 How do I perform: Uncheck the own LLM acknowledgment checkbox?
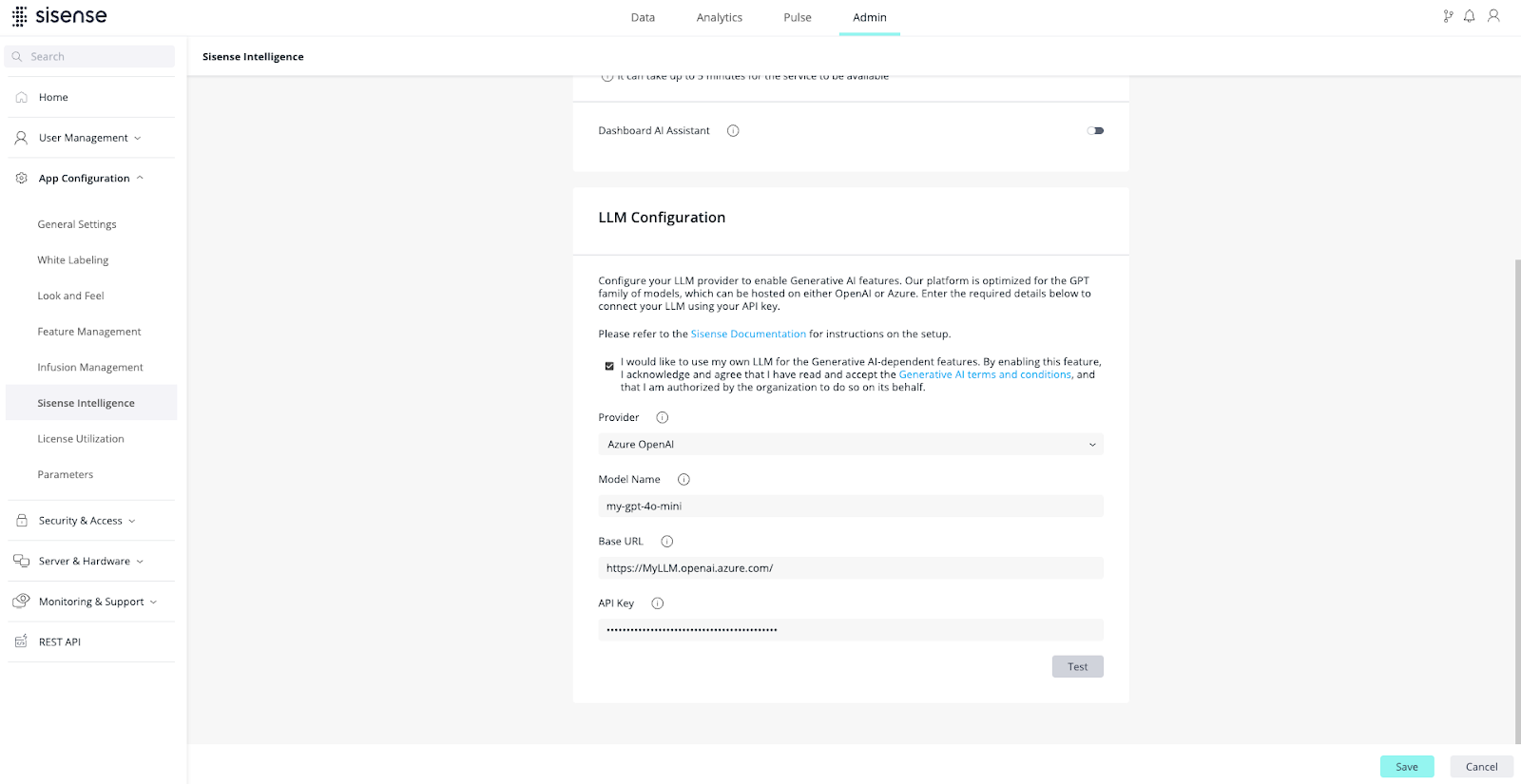609,366
